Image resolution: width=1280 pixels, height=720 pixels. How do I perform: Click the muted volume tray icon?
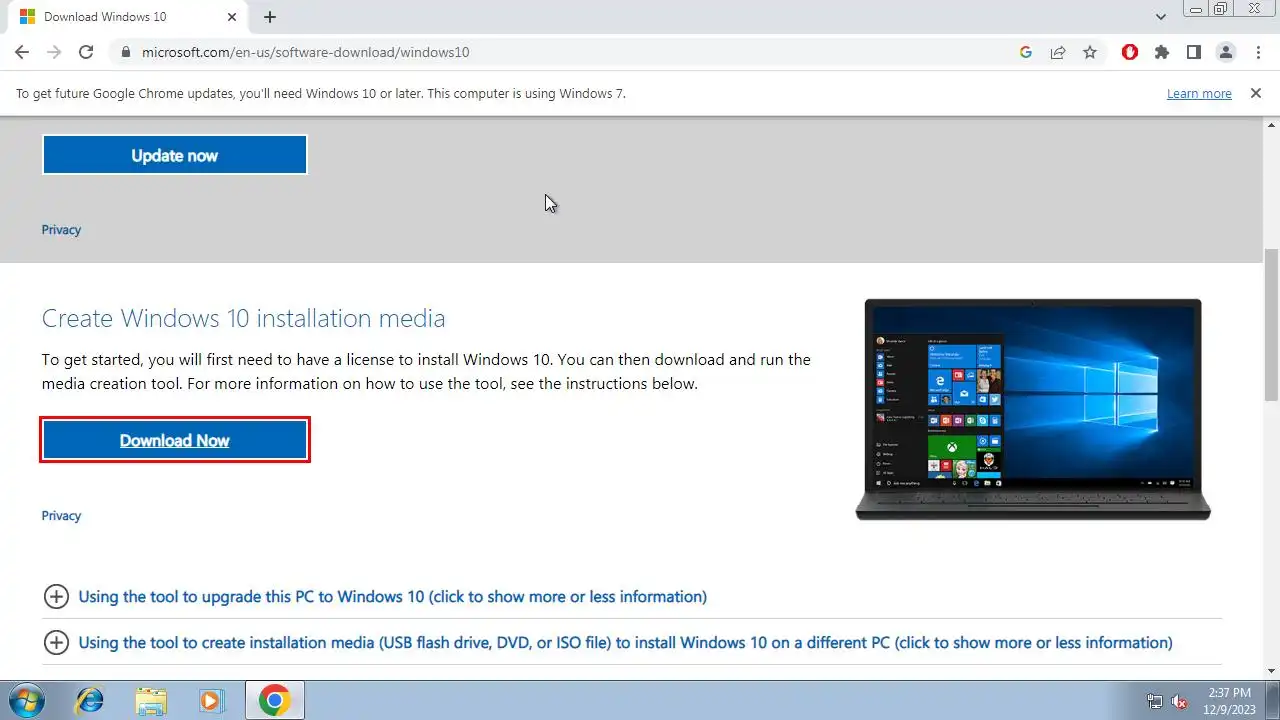pos(1180,701)
